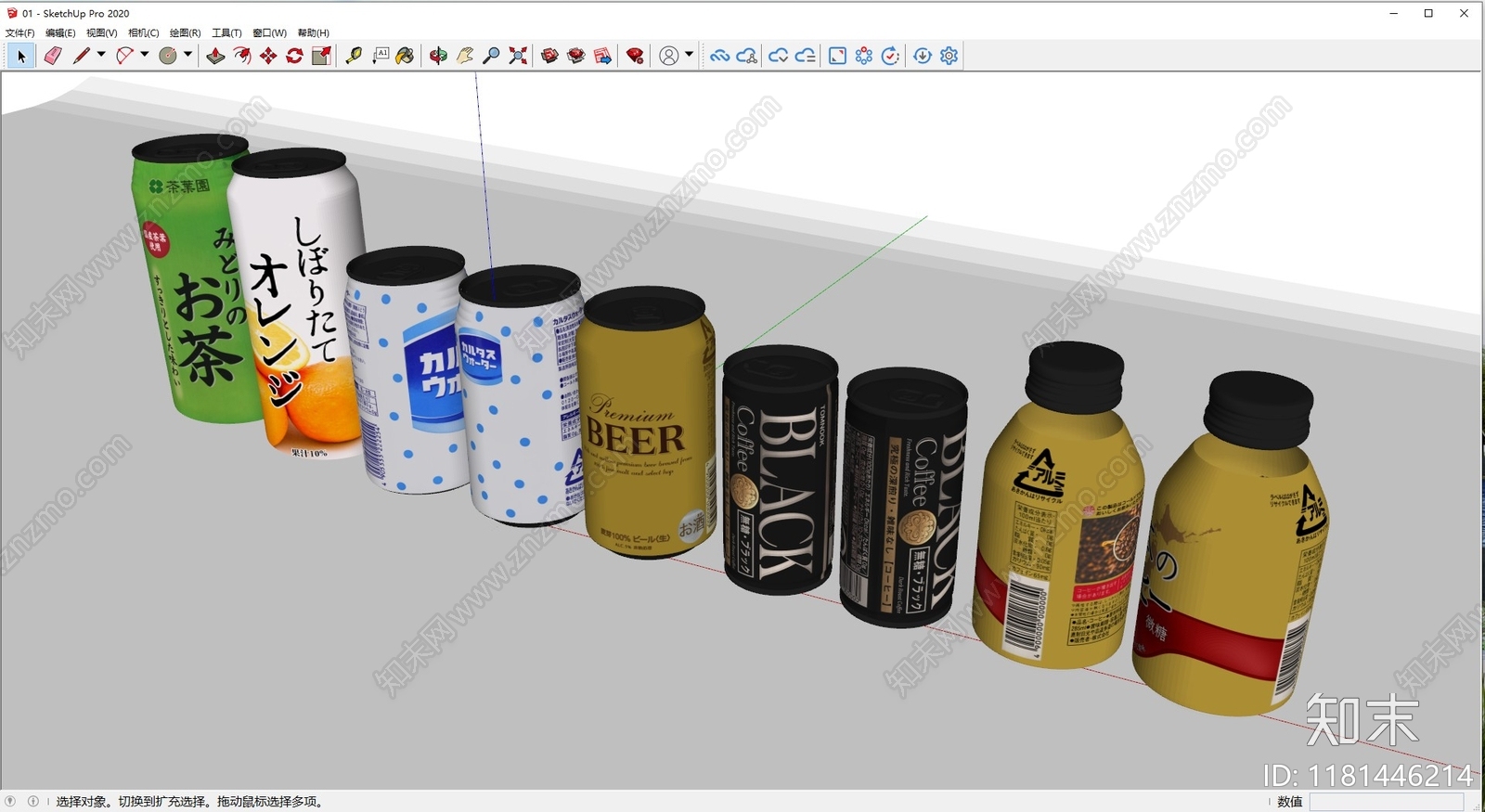Open the 绘图(R) menu

tap(186, 32)
